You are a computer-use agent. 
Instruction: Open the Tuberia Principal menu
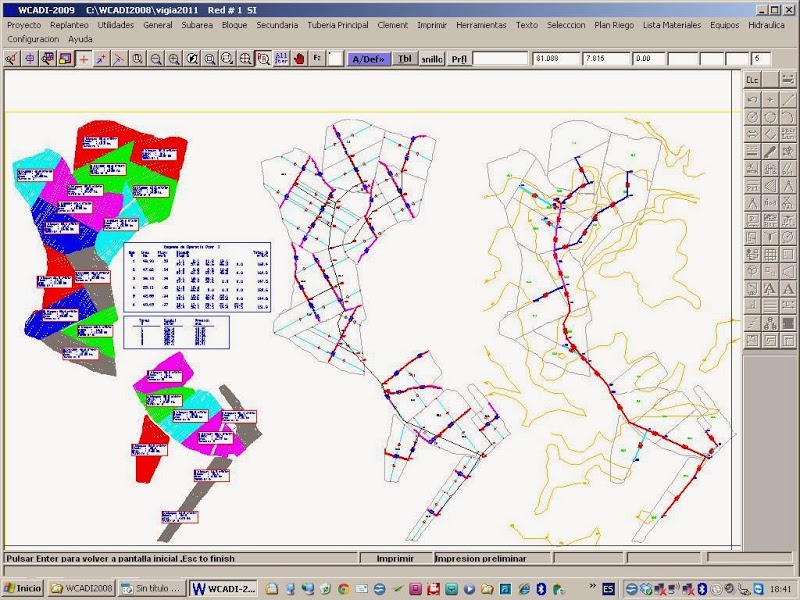[338, 24]
